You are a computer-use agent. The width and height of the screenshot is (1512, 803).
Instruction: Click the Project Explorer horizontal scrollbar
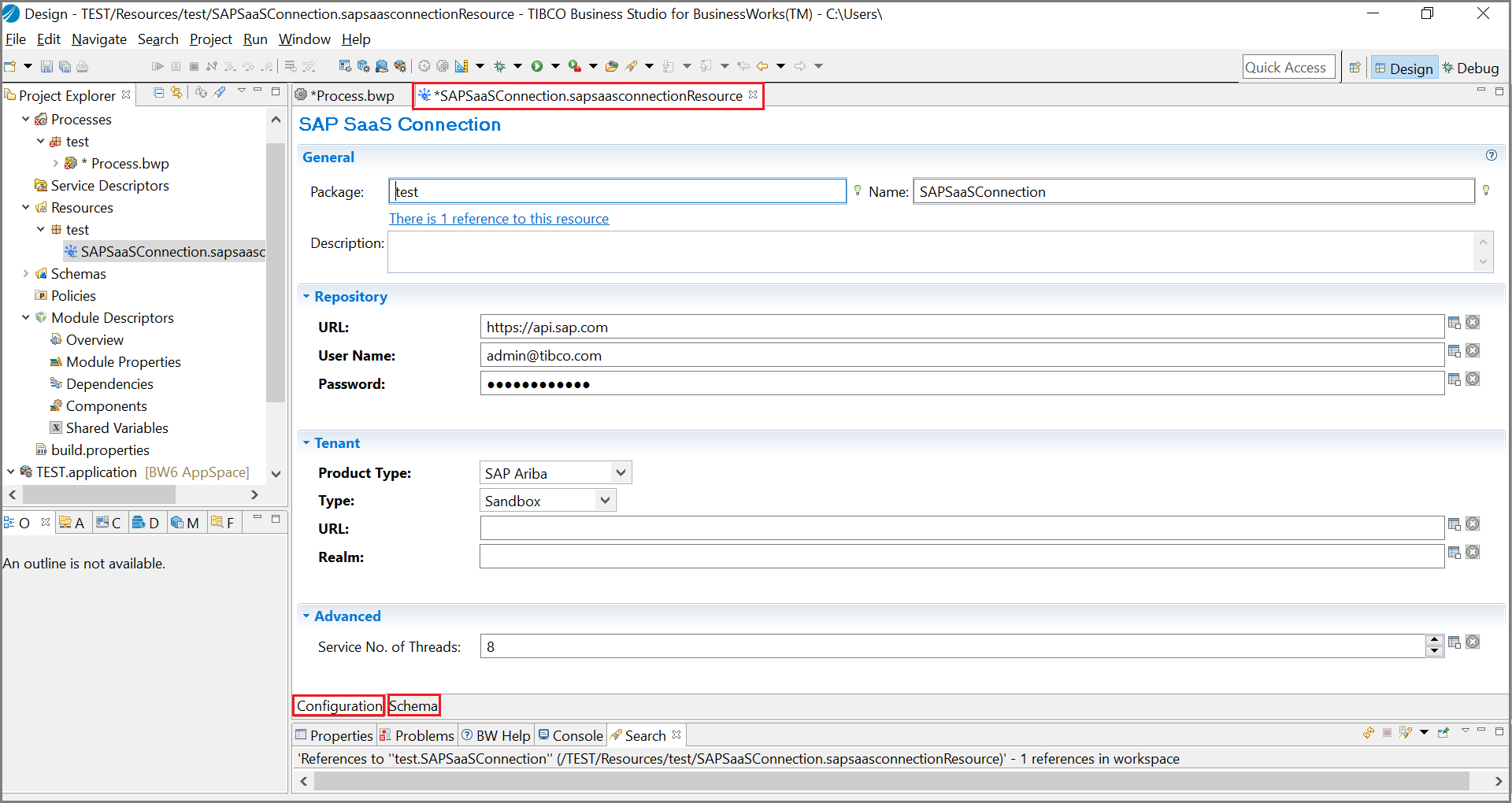[99, 494]
